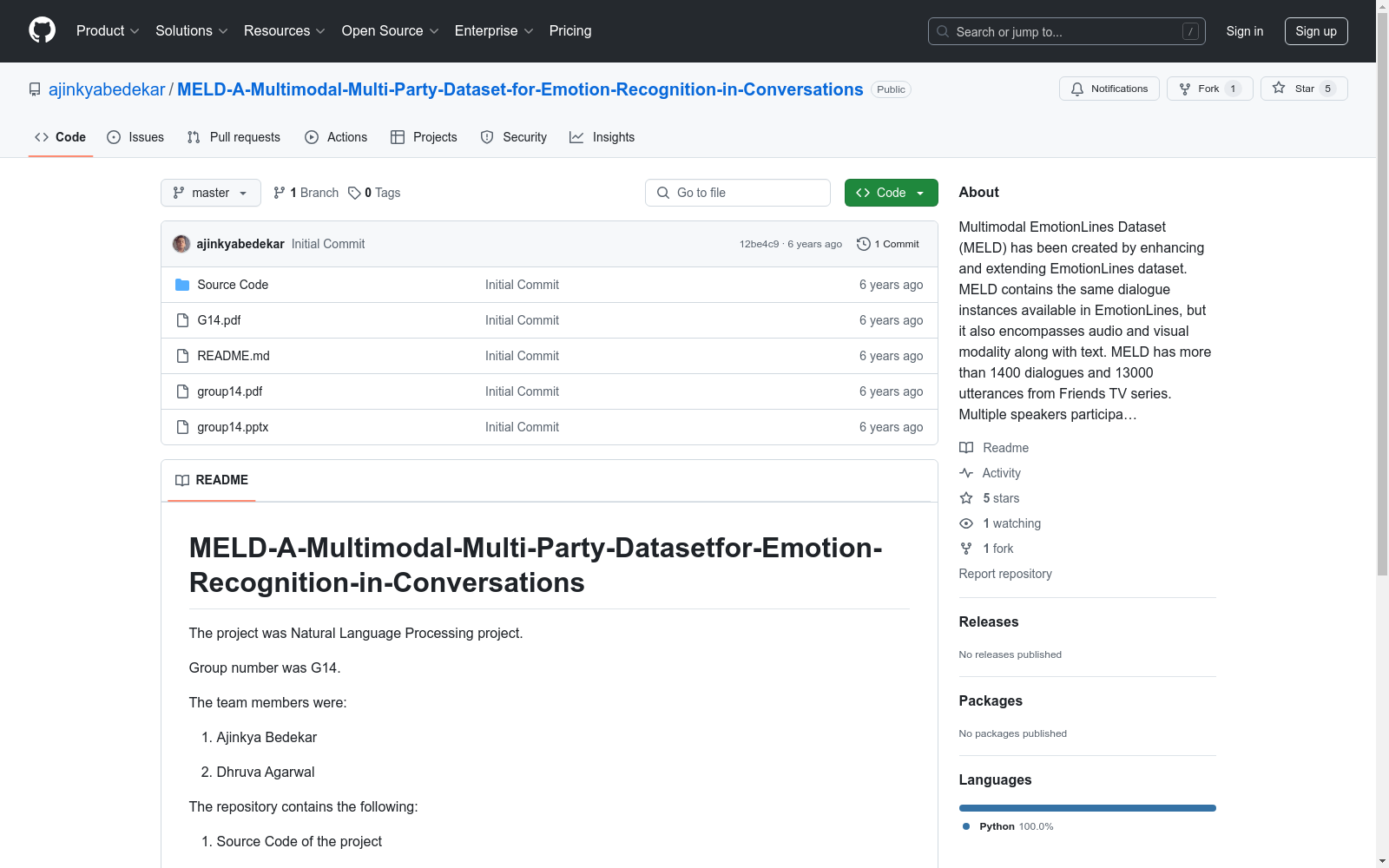Viewport: 1389px width, 868px height.
Task: Star this repository
Action: pos(1304,89)
